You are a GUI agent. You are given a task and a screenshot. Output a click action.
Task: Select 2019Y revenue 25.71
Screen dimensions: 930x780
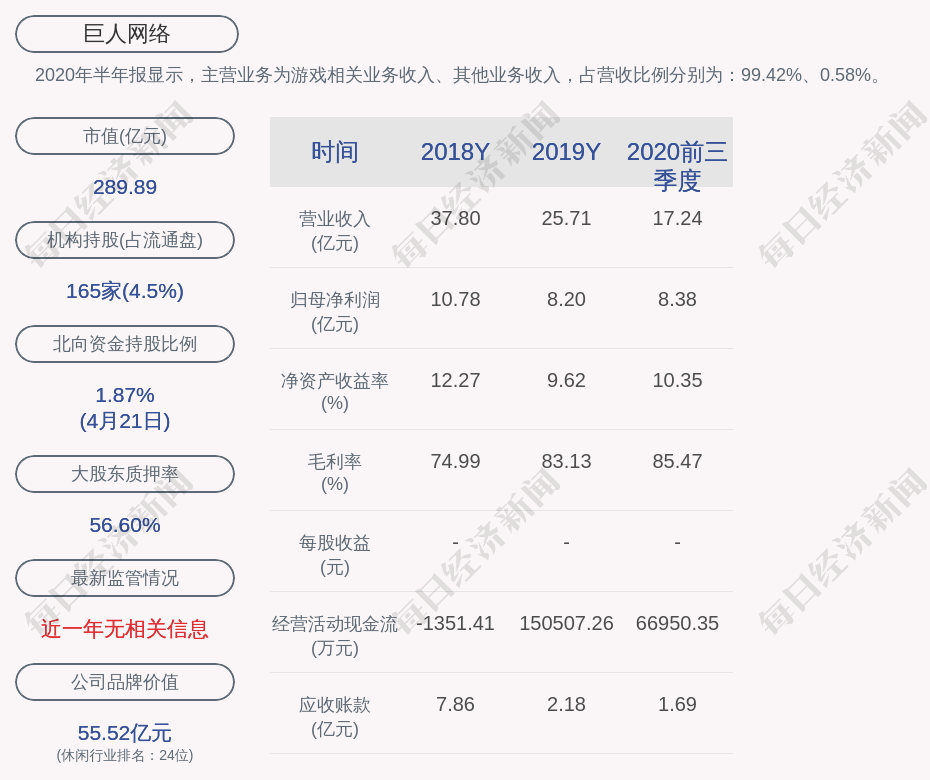[x=566, y=218]
